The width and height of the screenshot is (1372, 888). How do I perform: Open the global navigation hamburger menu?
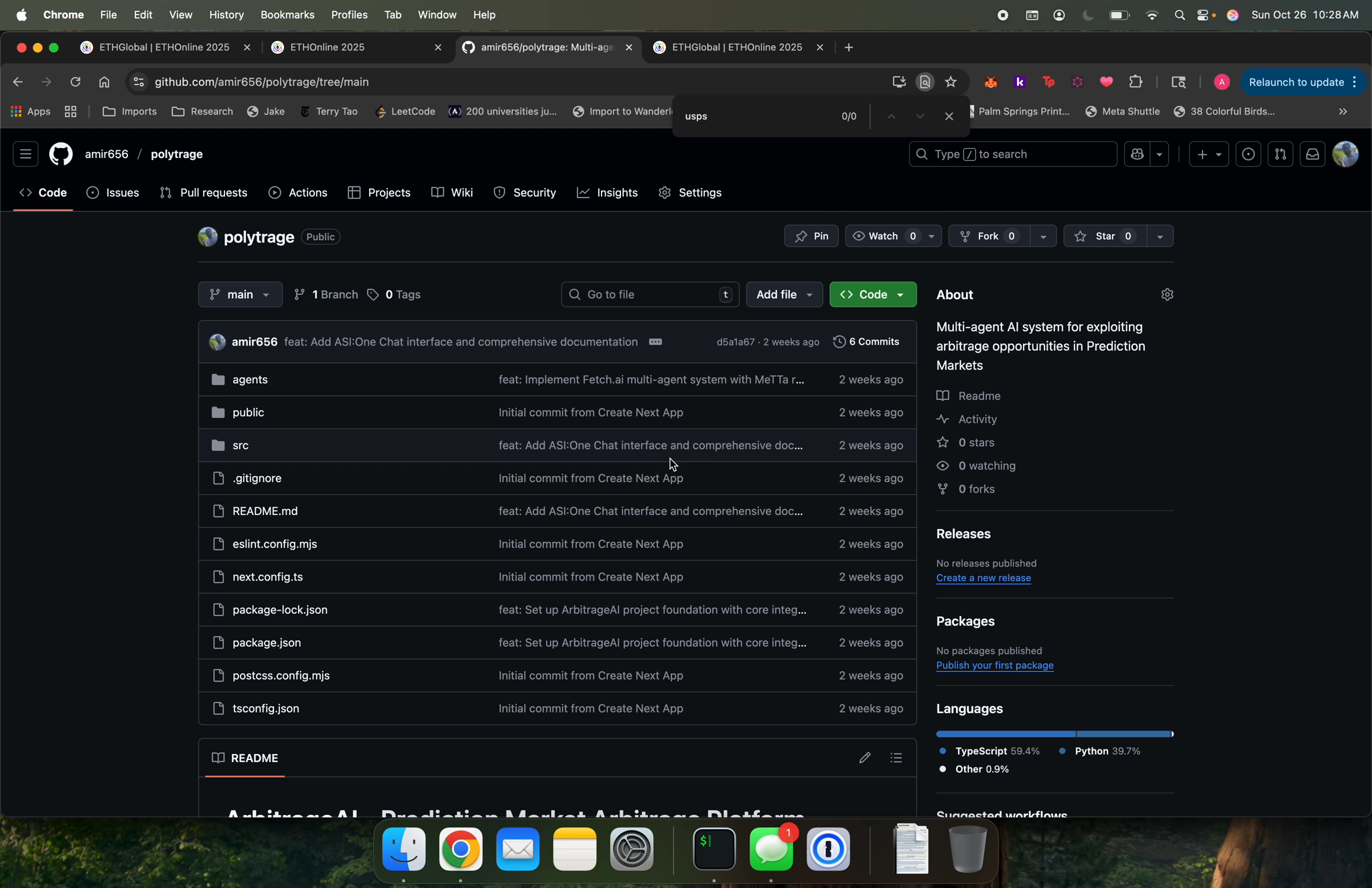25,154
